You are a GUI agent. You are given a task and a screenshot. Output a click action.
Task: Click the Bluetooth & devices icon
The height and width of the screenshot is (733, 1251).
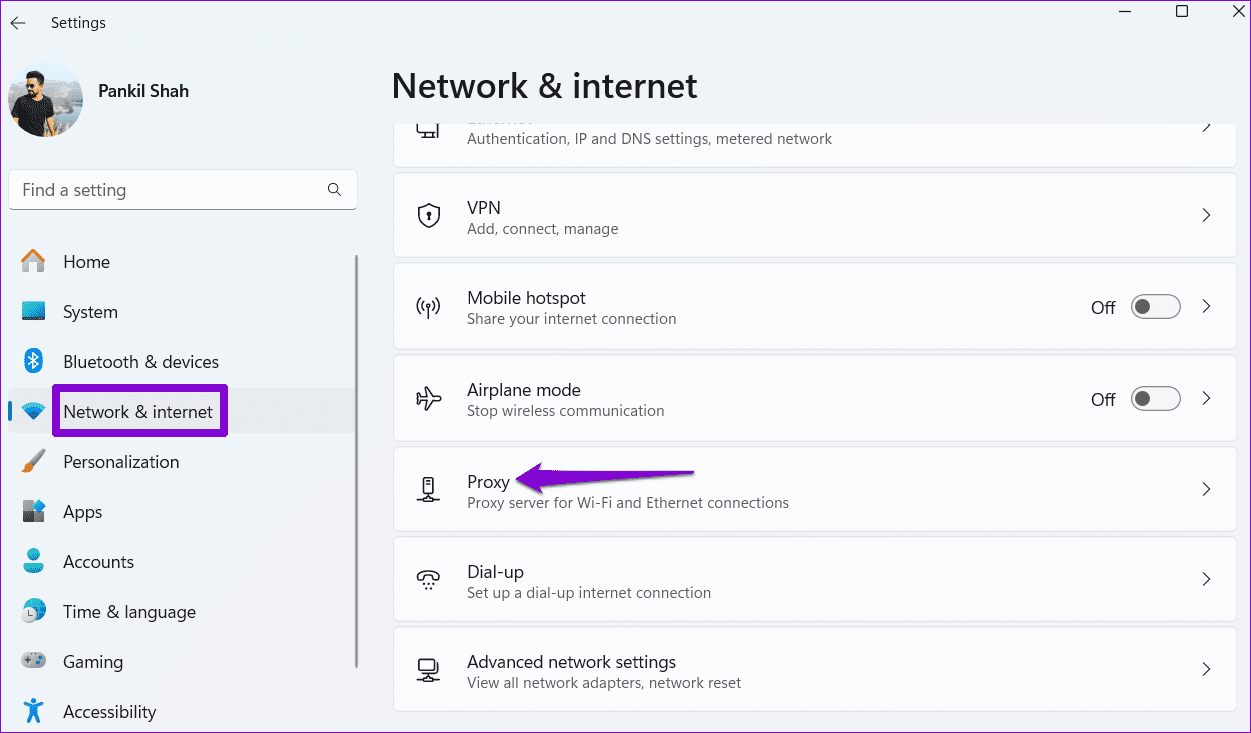pos(34,362)
